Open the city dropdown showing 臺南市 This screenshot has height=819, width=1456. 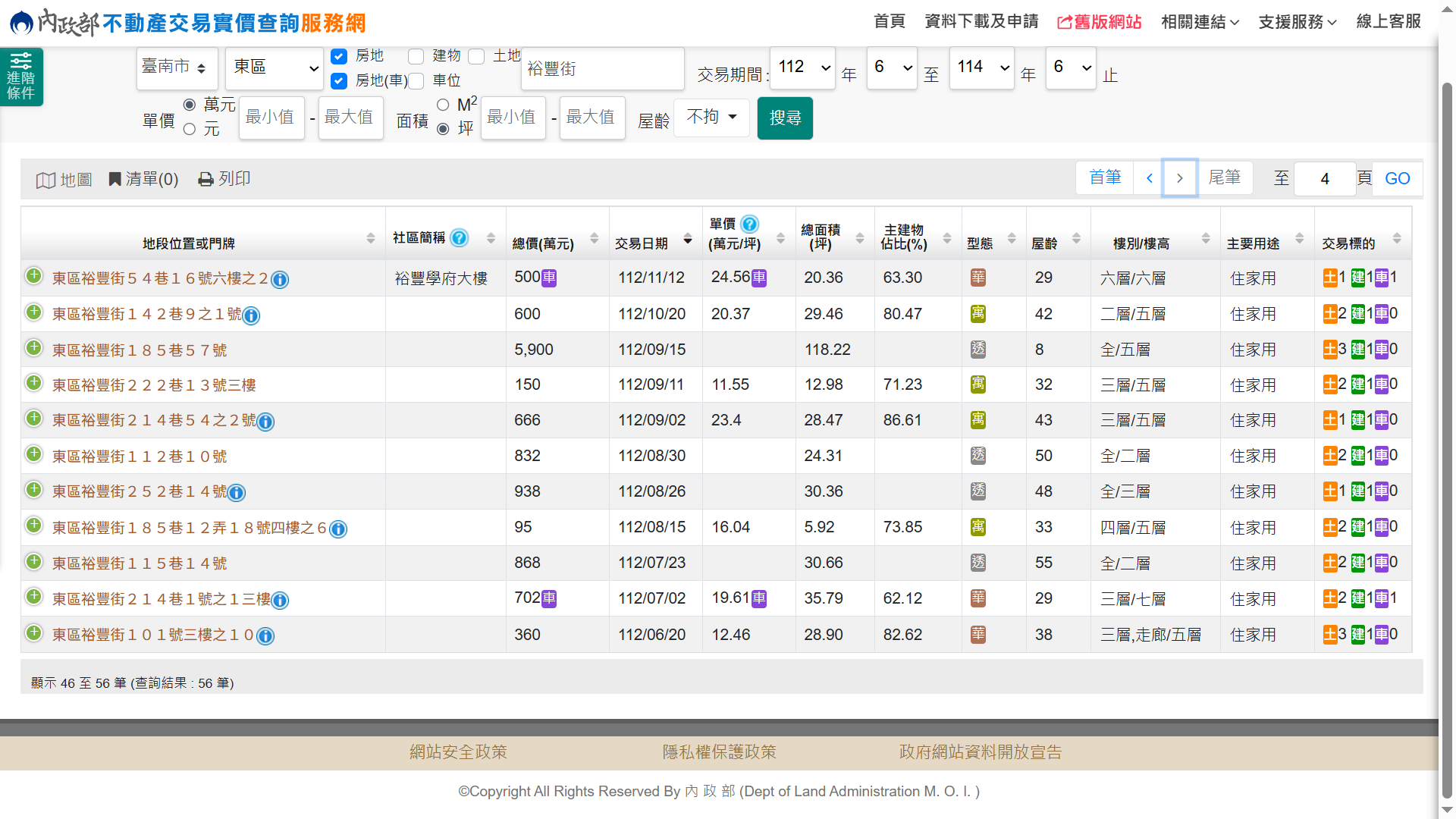pyautogui.click(x=177, y=68)
